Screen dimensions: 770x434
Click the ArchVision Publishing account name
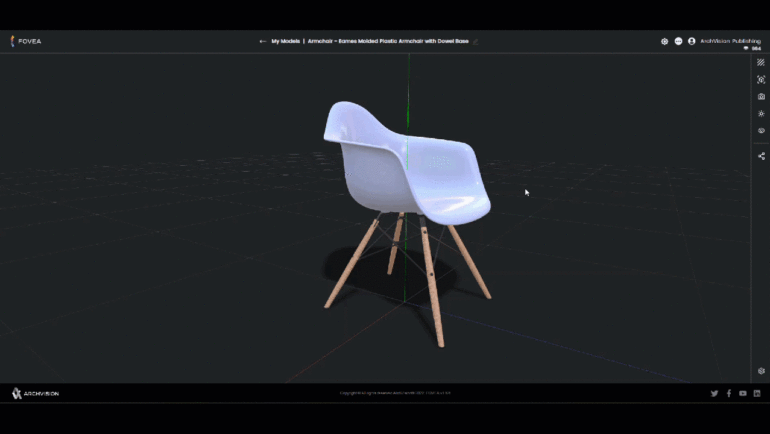730,41
